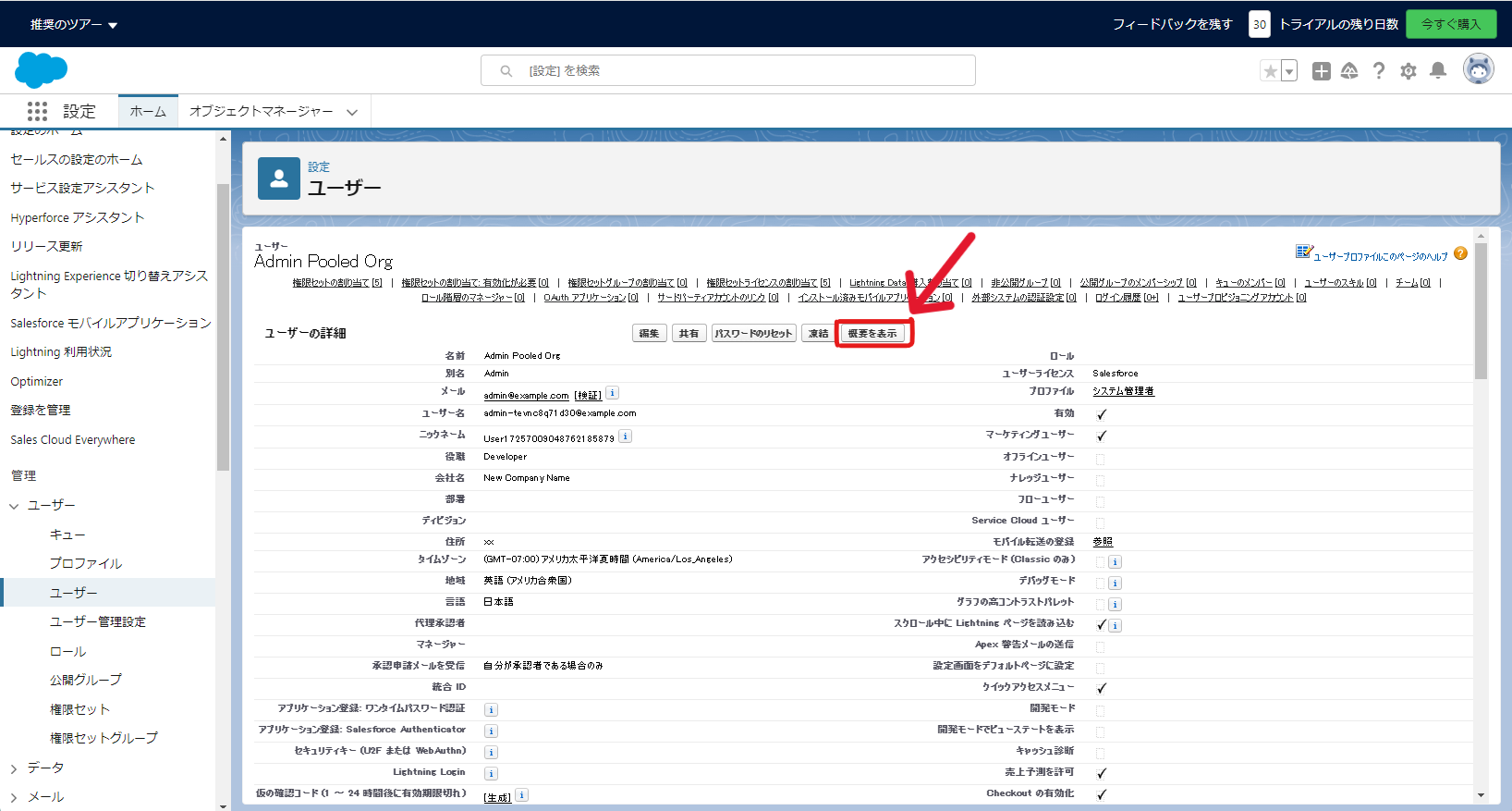Toggle the 有効 checkbox
Viewport: 1512px width, 811px height.
pyautogui.click(x=1101, y=414)
